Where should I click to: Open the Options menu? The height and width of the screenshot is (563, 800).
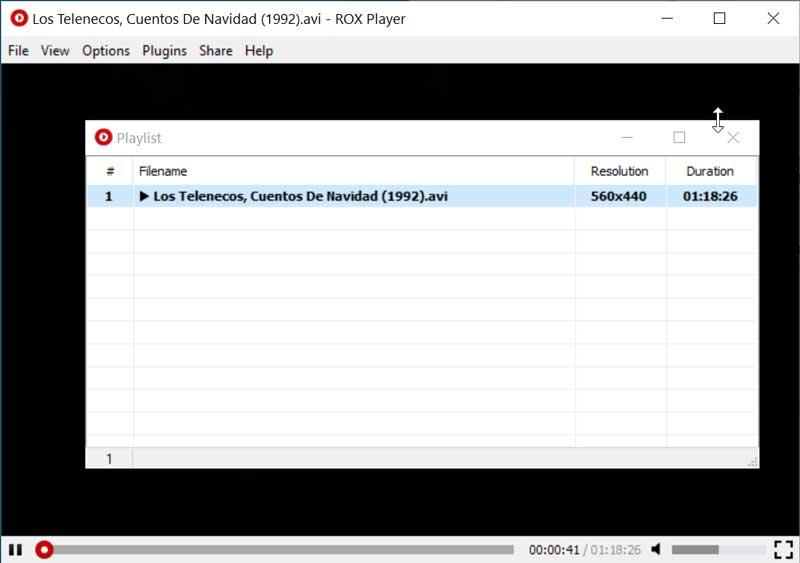106,51
